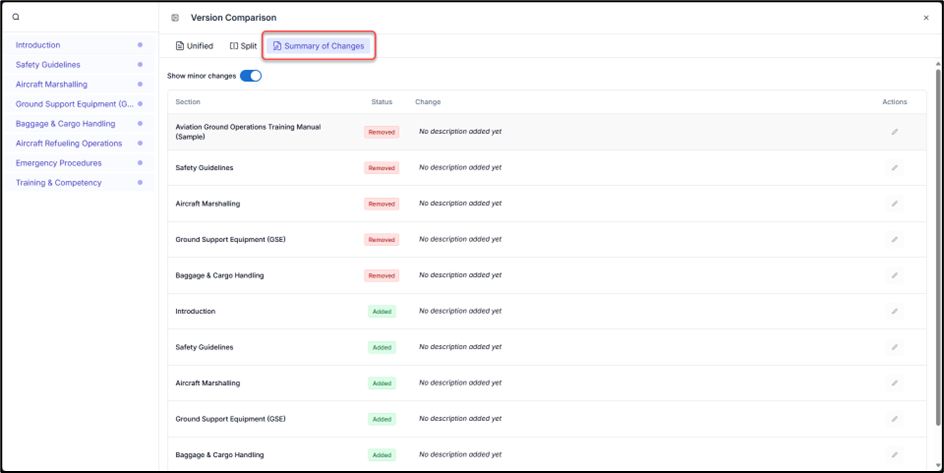Open Introduction in the sidebar

click(x=38, y=45)
